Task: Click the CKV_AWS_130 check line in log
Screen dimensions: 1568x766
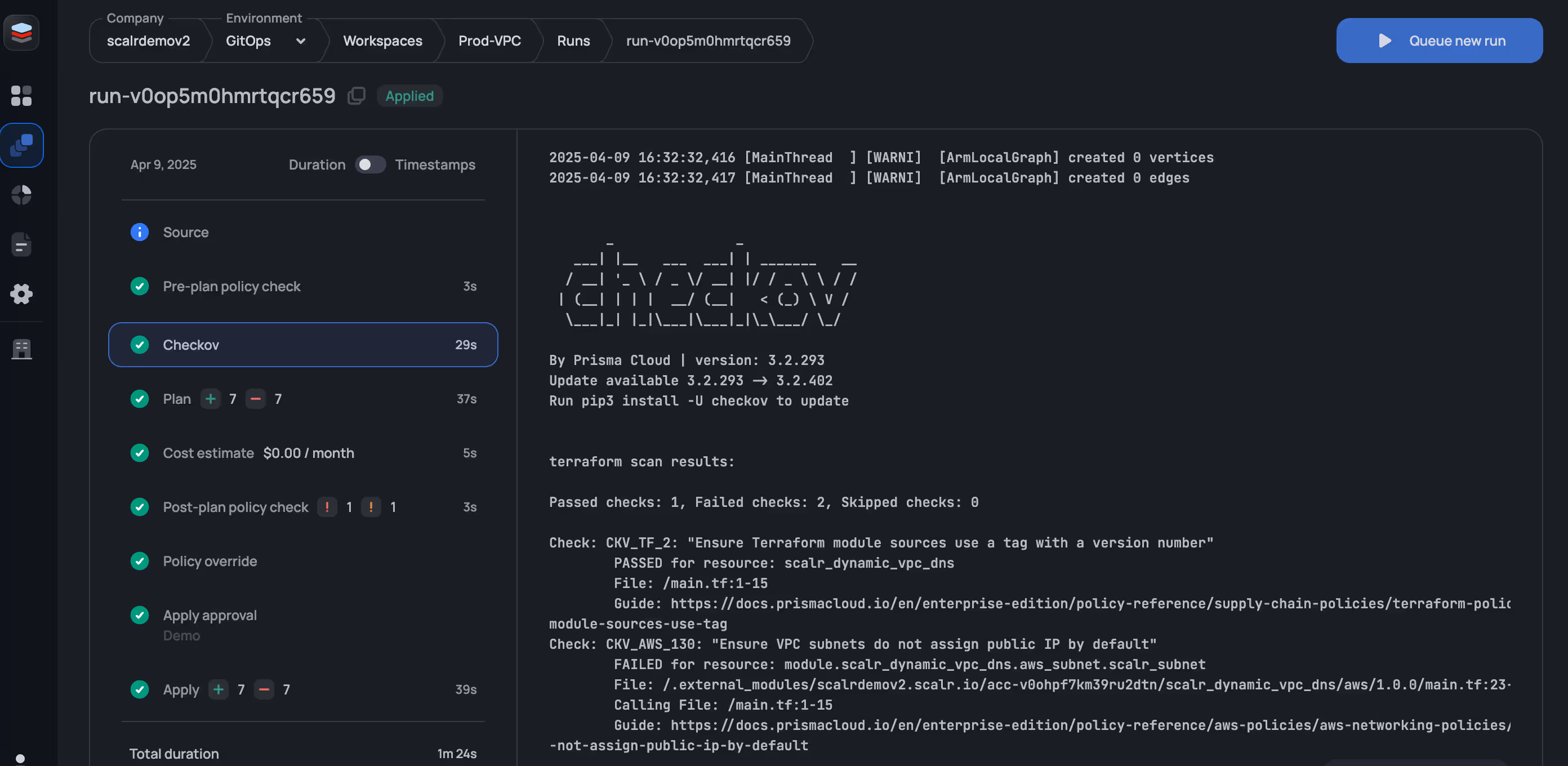Action: (852, 644)
